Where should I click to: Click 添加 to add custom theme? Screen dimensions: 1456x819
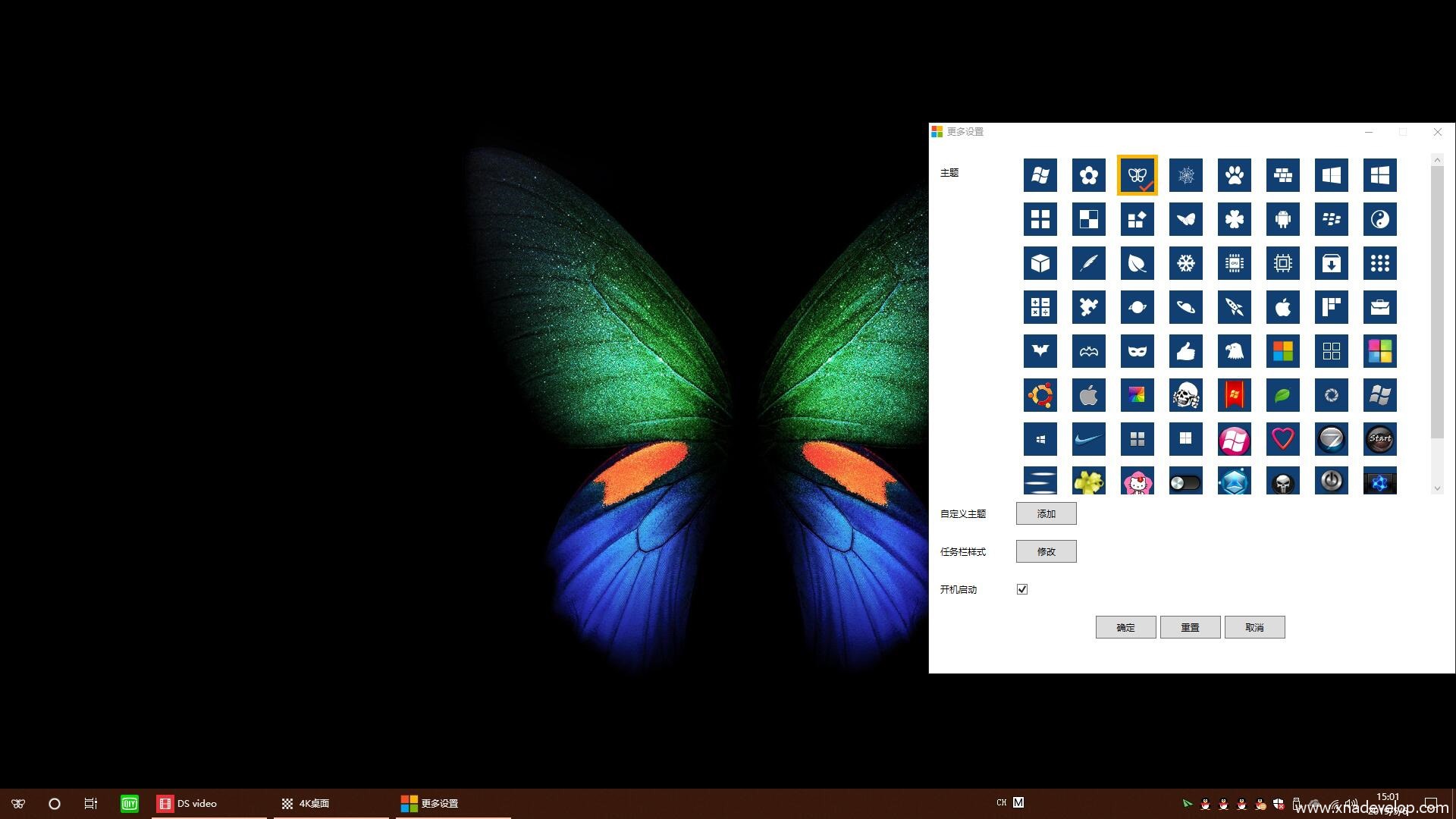pyautogui.click(x=1046, y=513)
